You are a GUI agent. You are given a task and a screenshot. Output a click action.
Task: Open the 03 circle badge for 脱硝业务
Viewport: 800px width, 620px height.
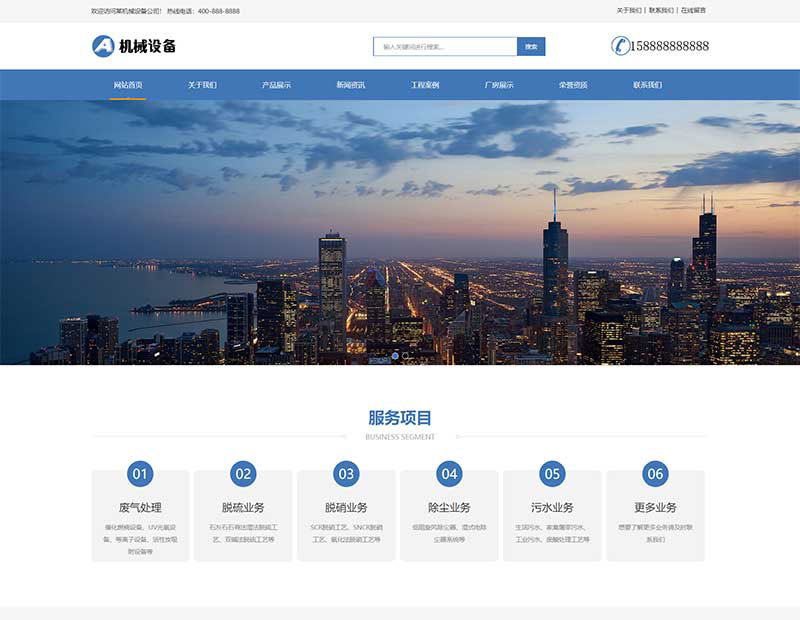point(346,474)
